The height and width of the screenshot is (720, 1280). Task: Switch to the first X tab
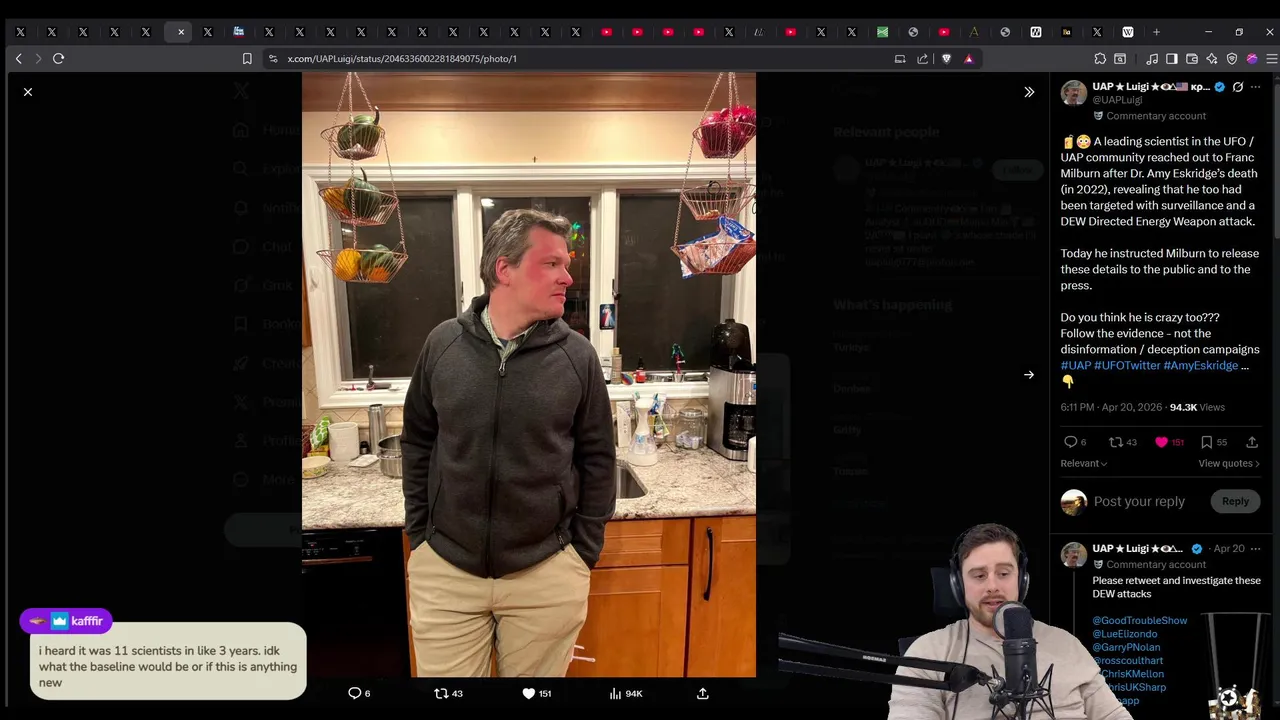coord(21,32)
